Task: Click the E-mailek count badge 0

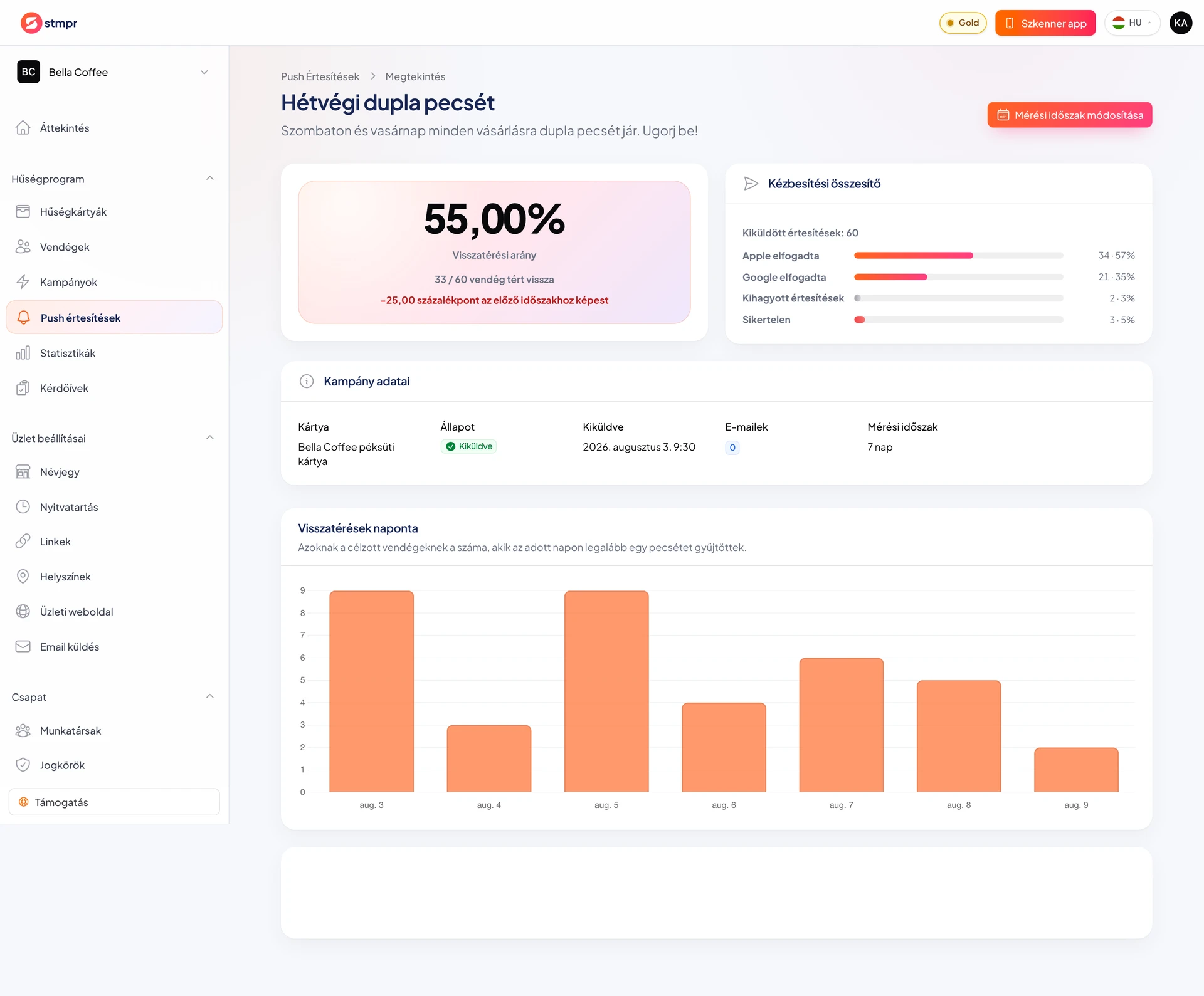Action: 732,448
